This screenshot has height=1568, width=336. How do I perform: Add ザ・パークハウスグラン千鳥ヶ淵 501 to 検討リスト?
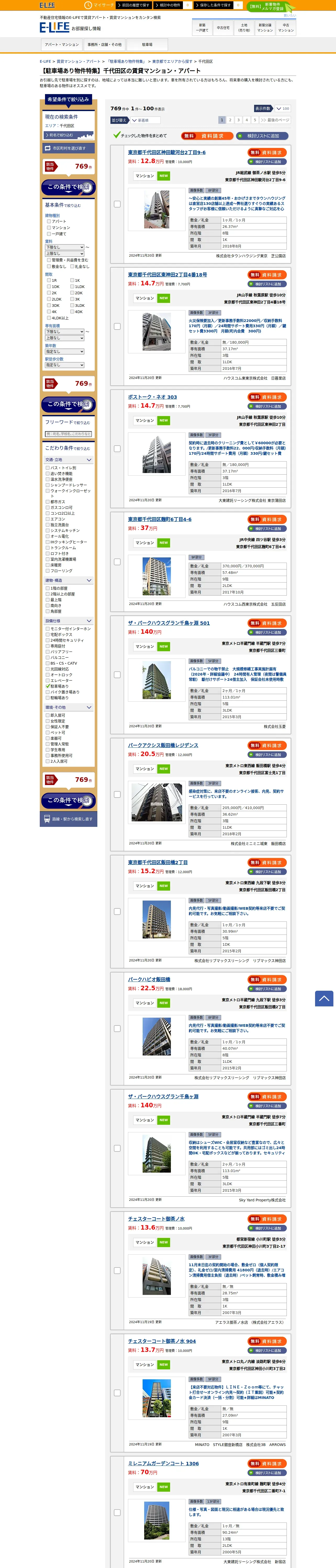(267, 632)
